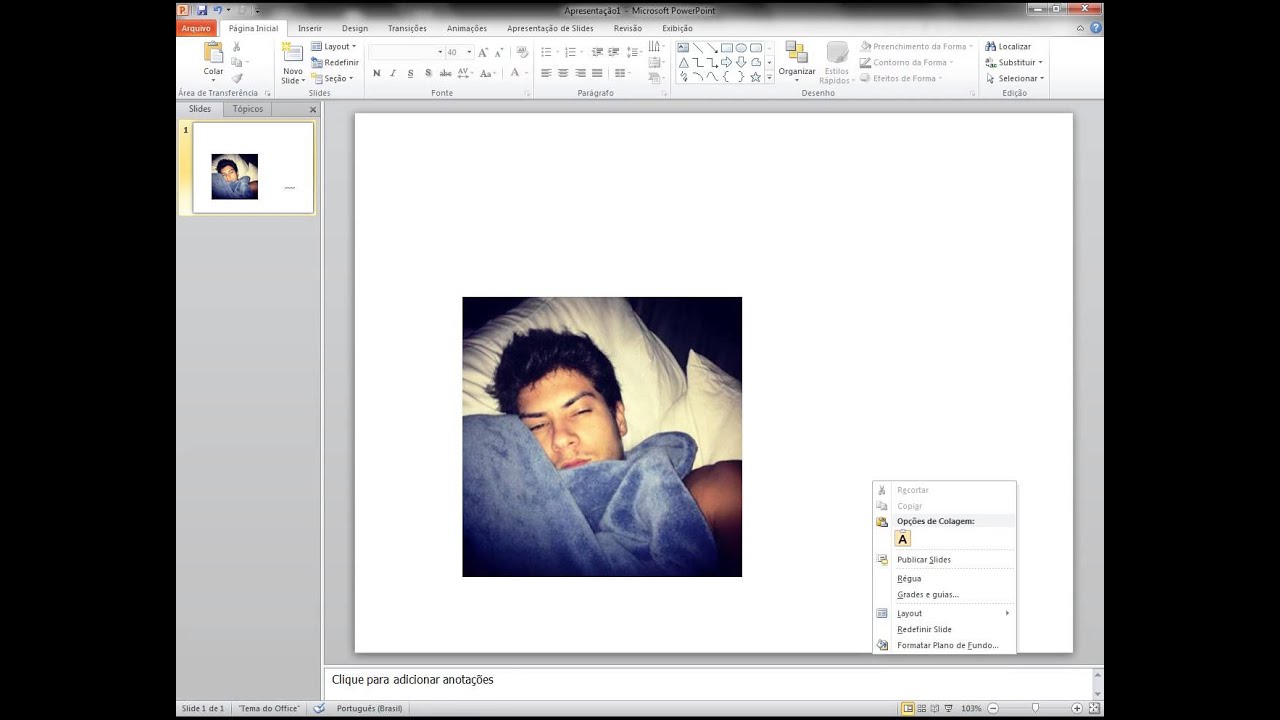Click the text shadow S icon

click(x=428, y=73)
